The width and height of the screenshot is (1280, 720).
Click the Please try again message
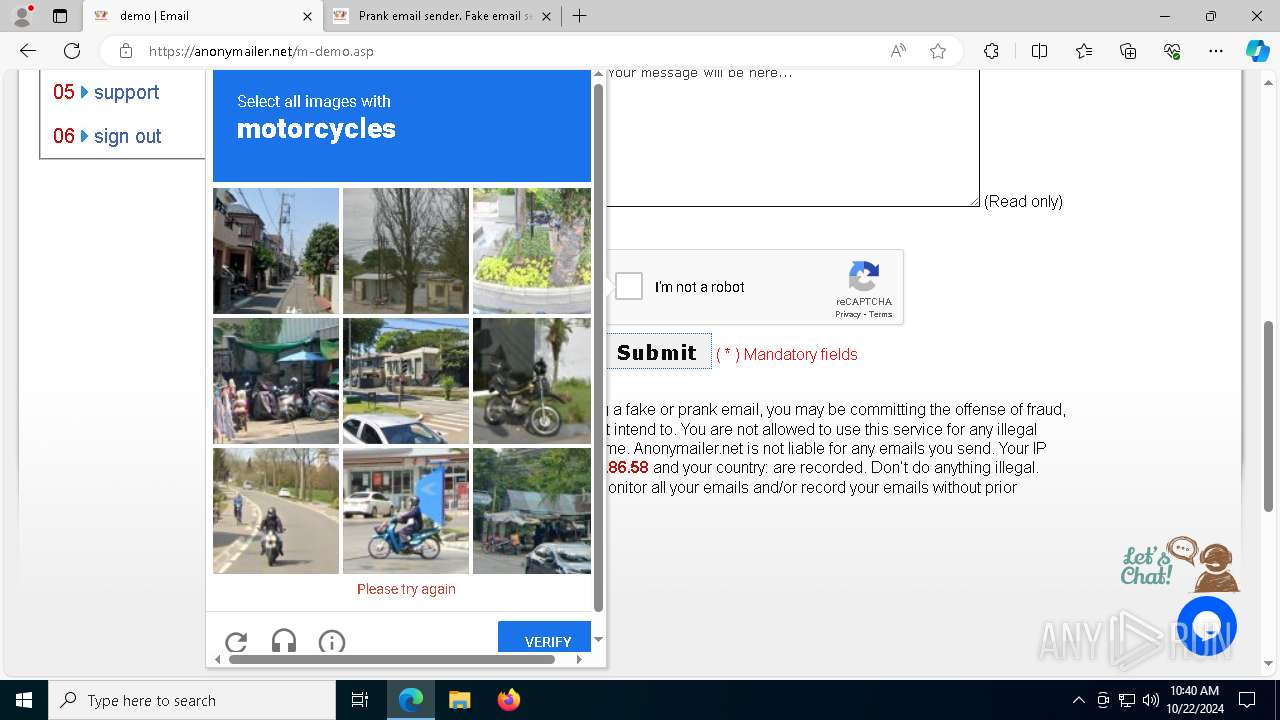pyautogui.click(x=406, y=589)
